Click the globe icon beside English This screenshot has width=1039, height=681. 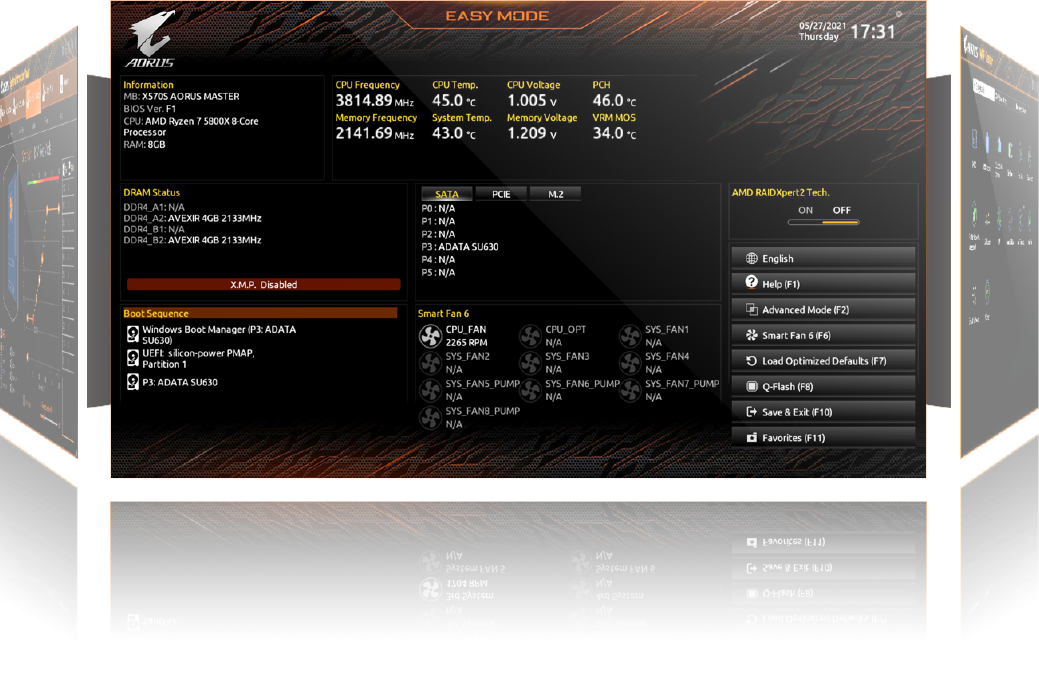pos(751,258)
